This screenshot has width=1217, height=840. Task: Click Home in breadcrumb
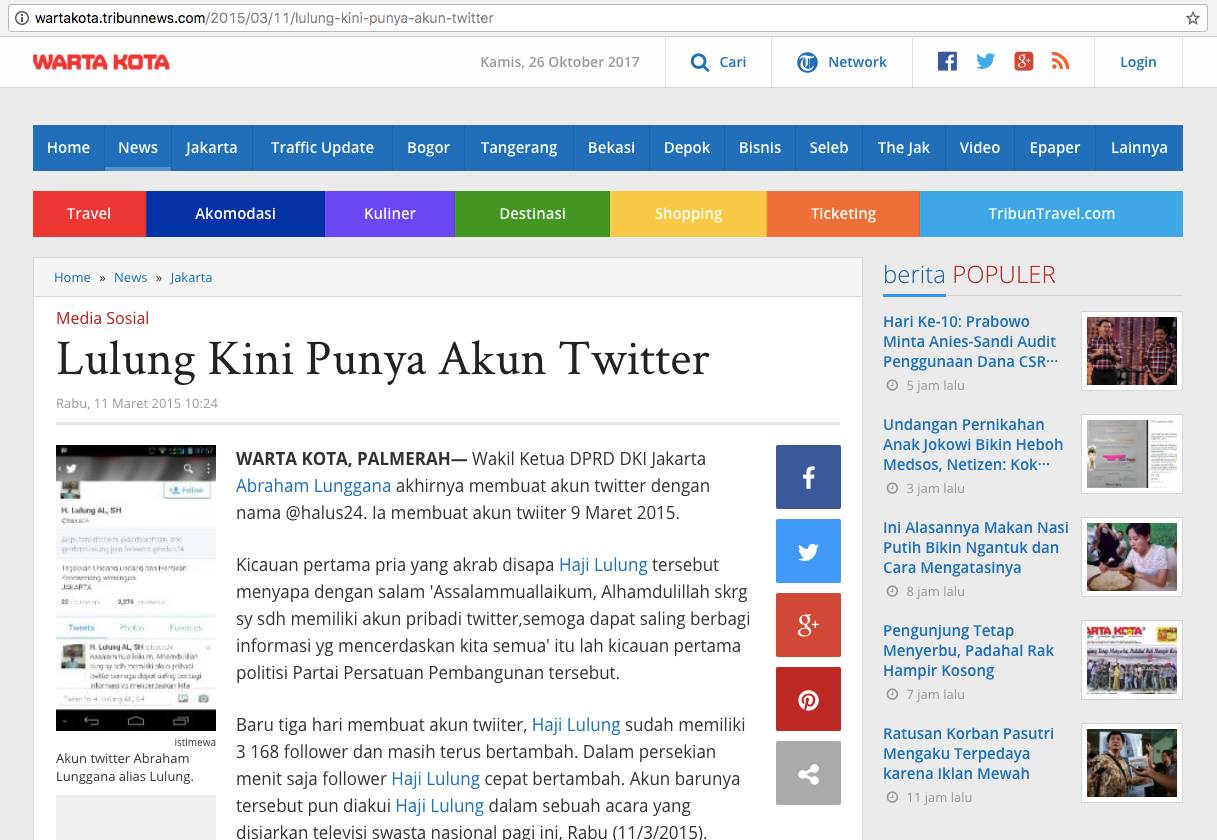[72, 277]
